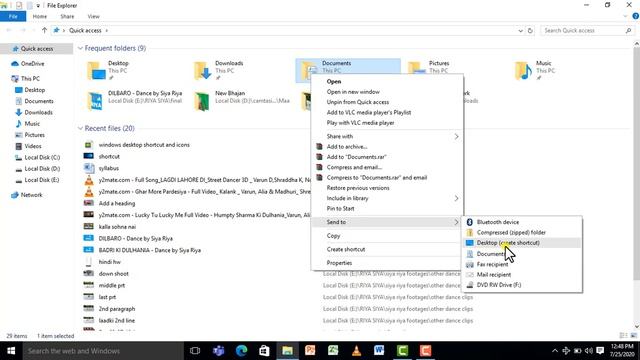Viewport: 640px width, 360px height.
Task: Open the address bar history dropdown
Action: pos(520,31)
